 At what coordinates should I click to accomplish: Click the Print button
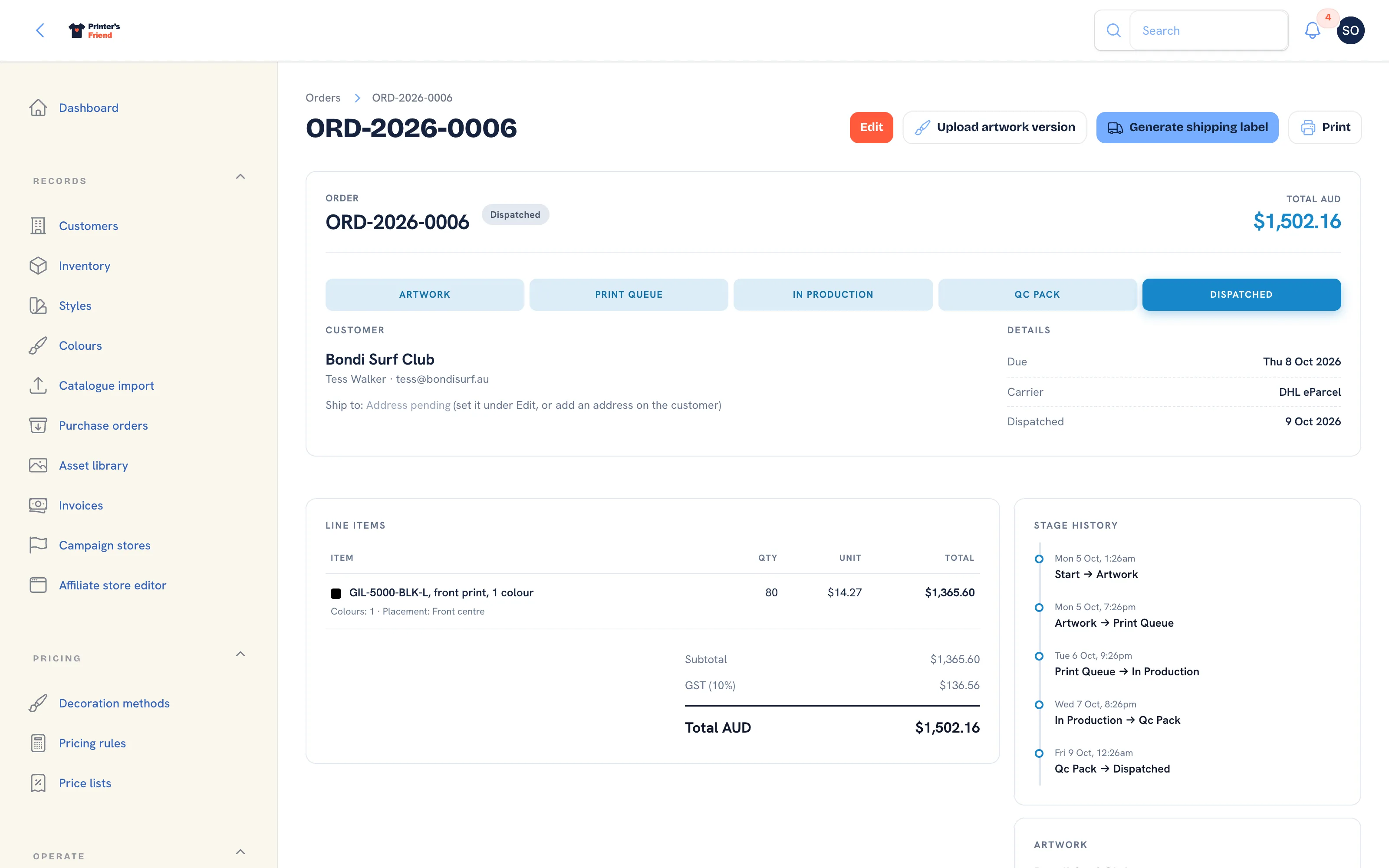click(1325, 128)
